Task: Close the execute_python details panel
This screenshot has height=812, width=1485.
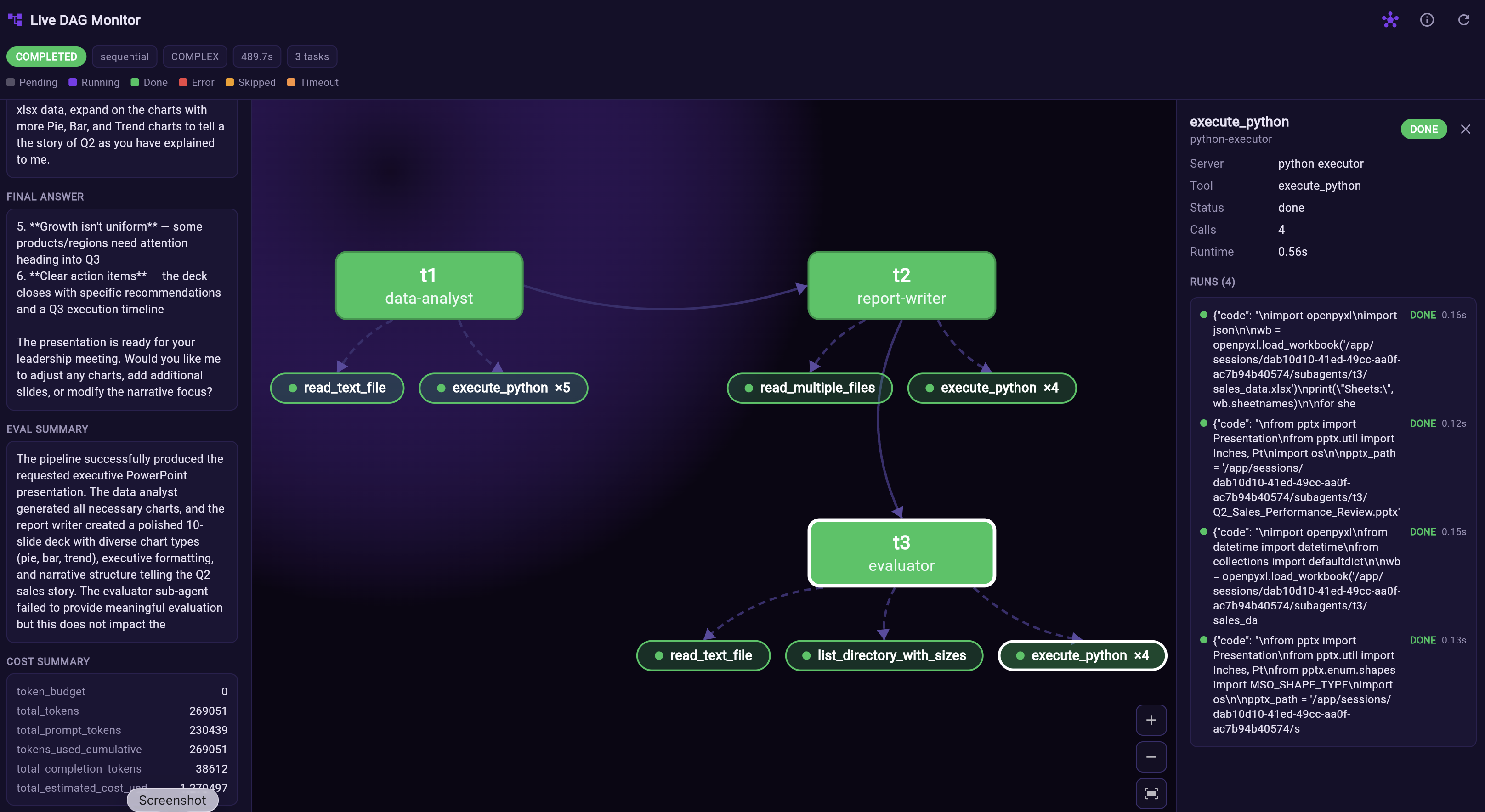Action: [1465, 129]
